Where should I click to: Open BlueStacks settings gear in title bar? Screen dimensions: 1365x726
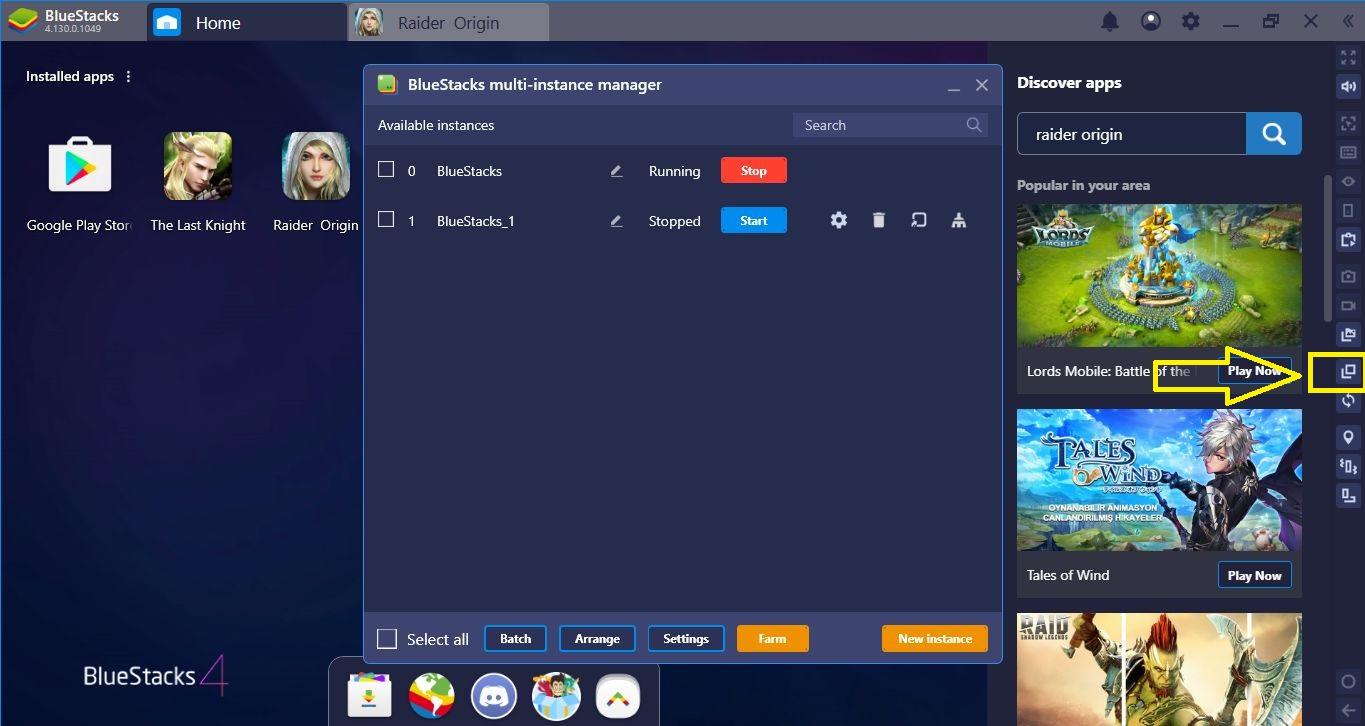(1190, 21)
